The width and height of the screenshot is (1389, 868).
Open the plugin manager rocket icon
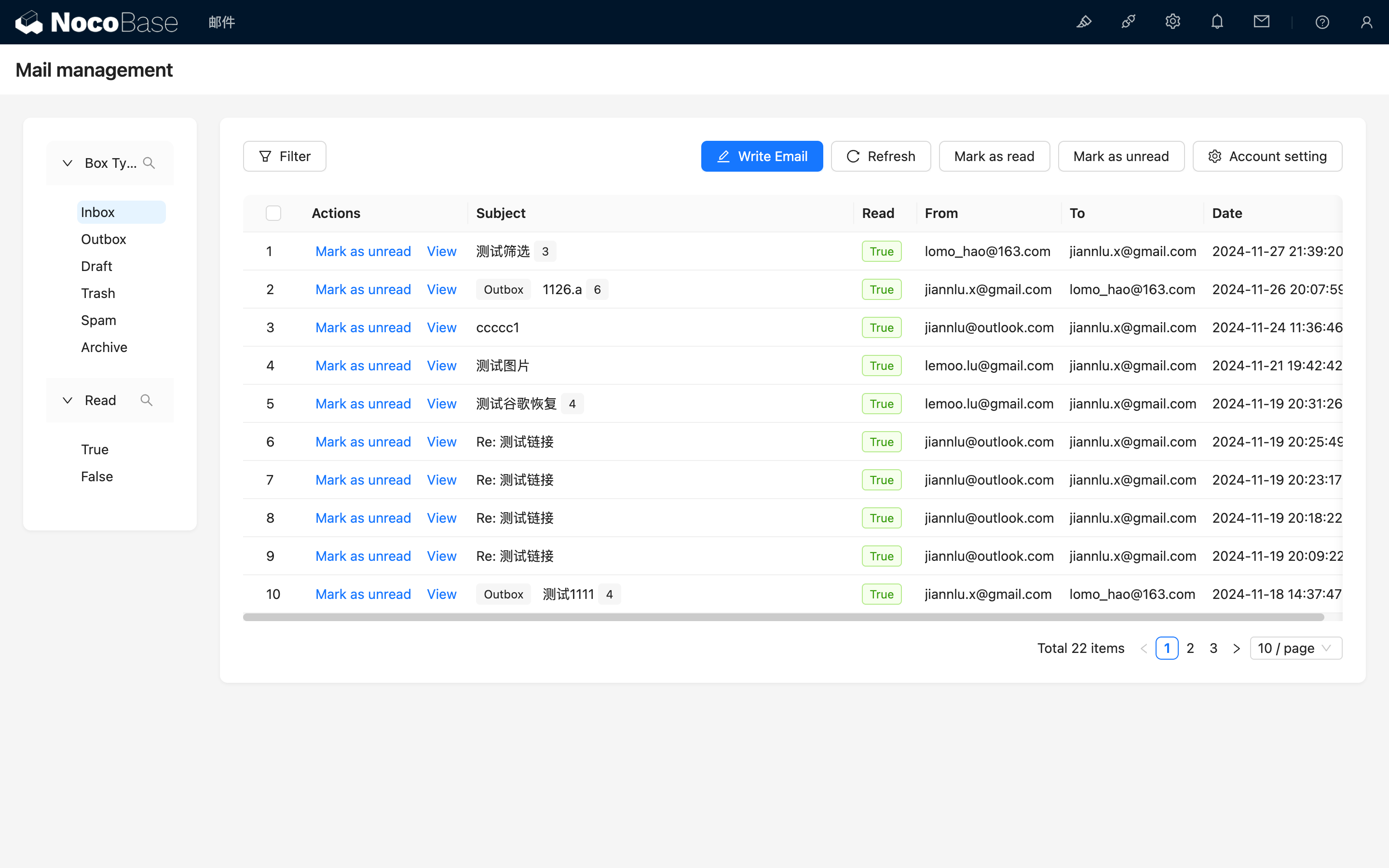click(x=1128, y=22)
